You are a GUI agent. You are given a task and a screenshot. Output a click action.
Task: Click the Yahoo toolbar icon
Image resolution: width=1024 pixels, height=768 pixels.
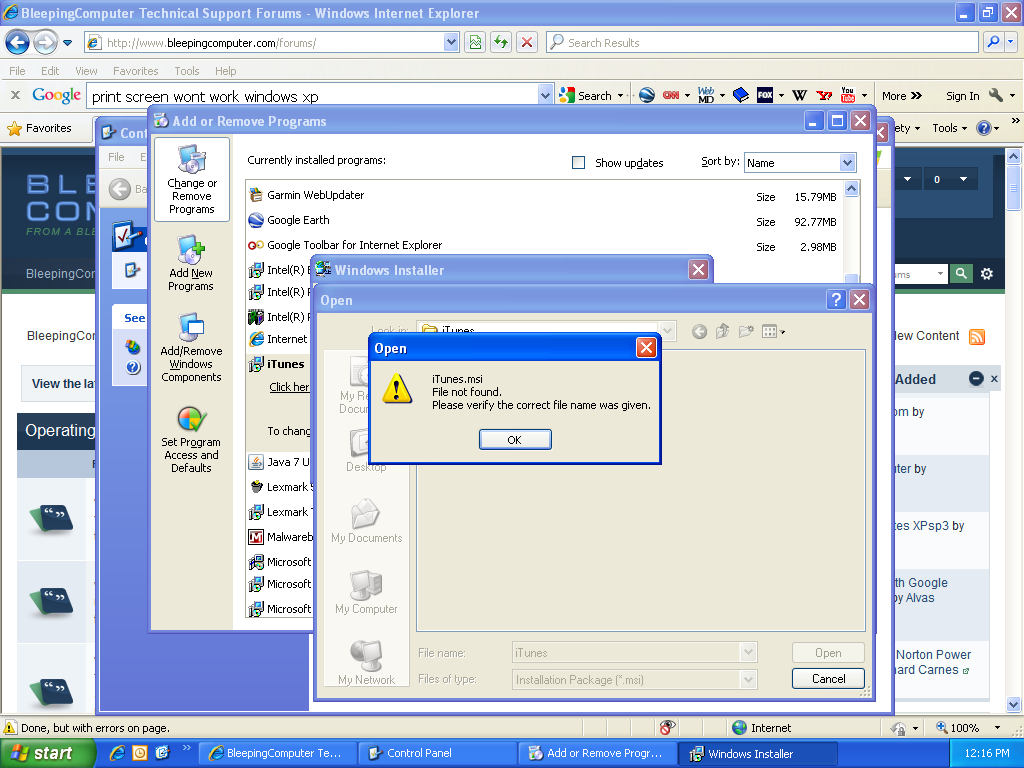point(824,95)
